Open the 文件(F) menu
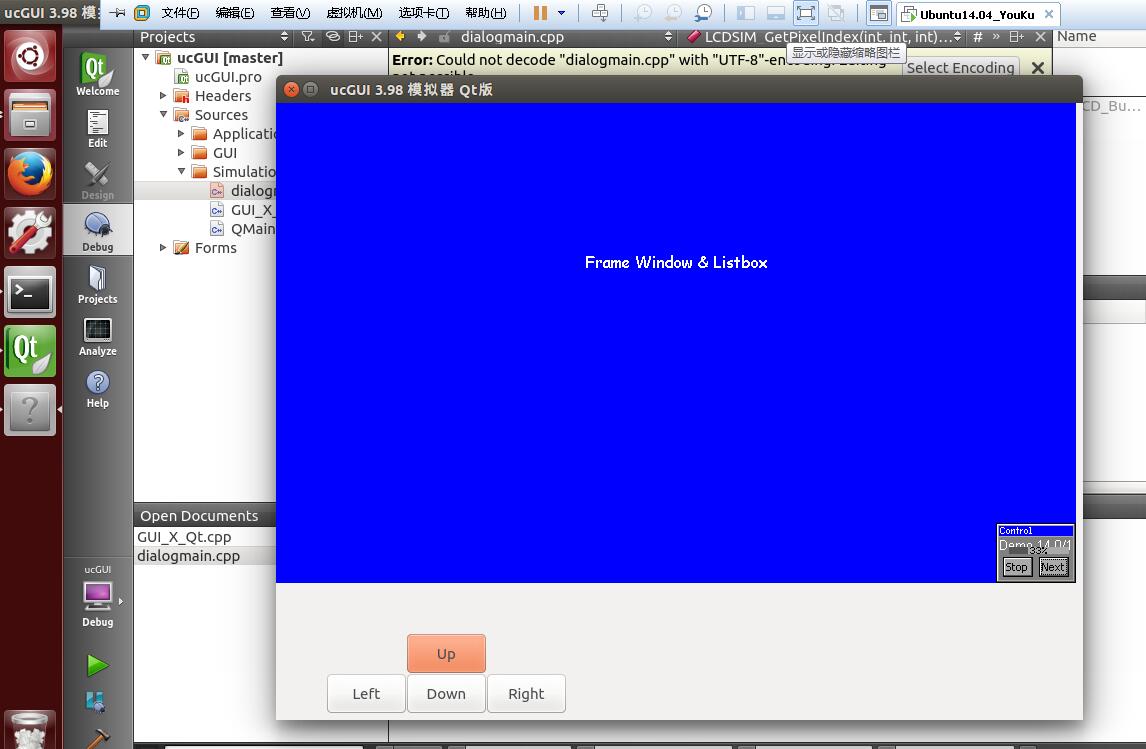 point(180,13)
